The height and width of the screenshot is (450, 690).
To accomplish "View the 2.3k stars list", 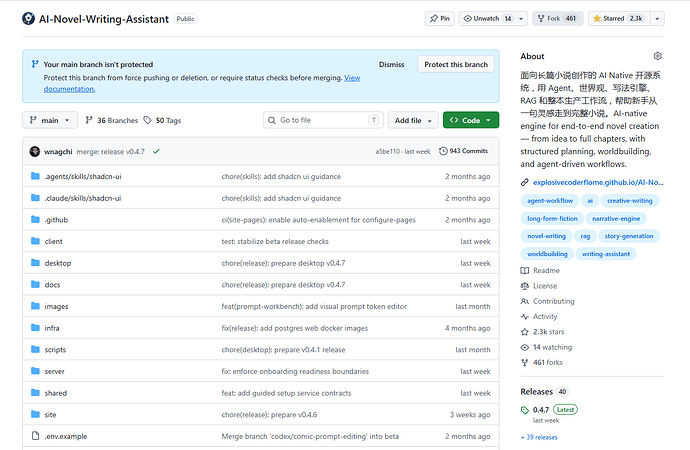I will click(543, 332).
